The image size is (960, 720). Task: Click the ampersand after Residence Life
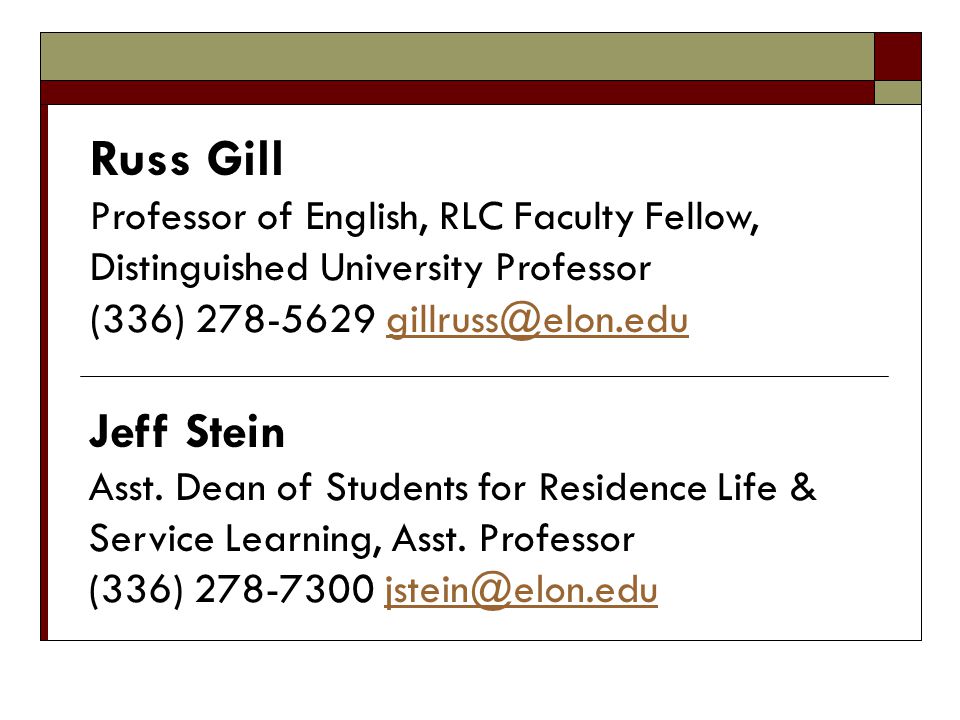(x=803, y=488)
